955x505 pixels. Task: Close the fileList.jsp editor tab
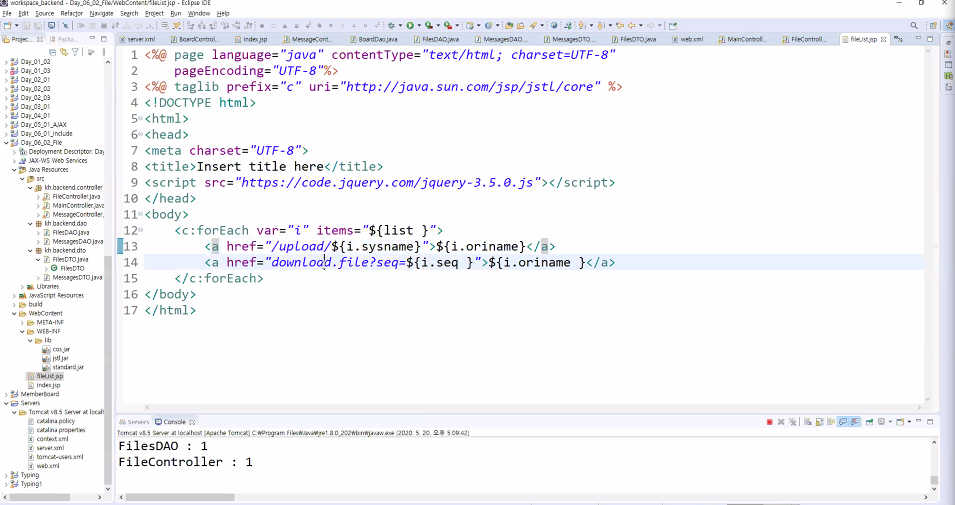click(884, 39)
